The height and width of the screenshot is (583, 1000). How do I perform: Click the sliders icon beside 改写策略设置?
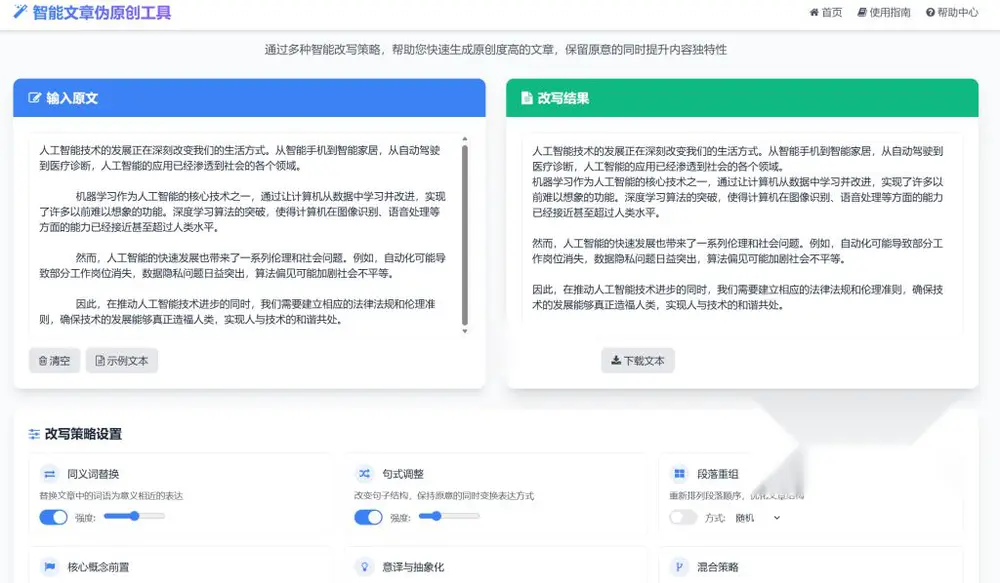tap(34, 434)
